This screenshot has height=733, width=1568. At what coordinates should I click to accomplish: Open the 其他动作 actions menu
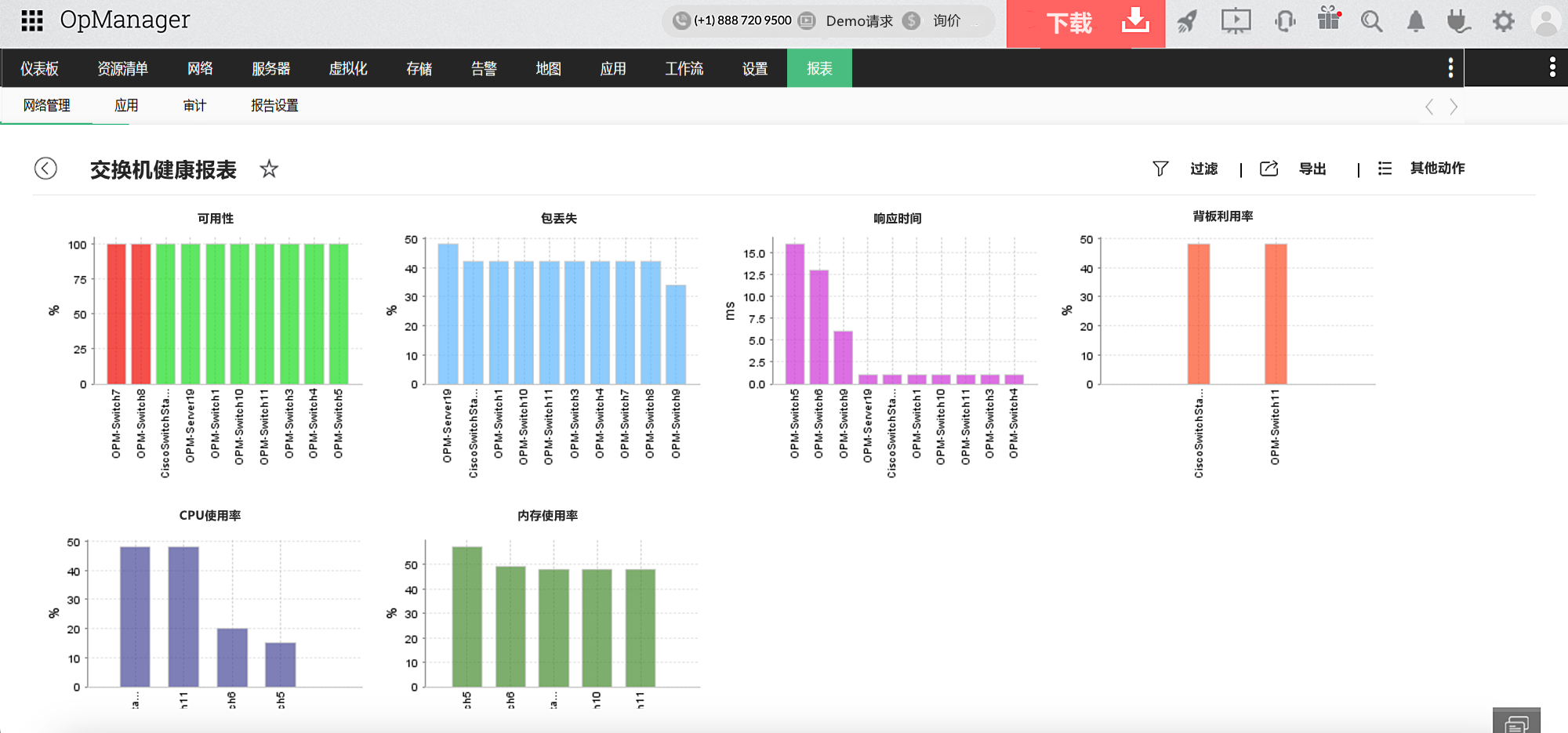point(1437,168)
